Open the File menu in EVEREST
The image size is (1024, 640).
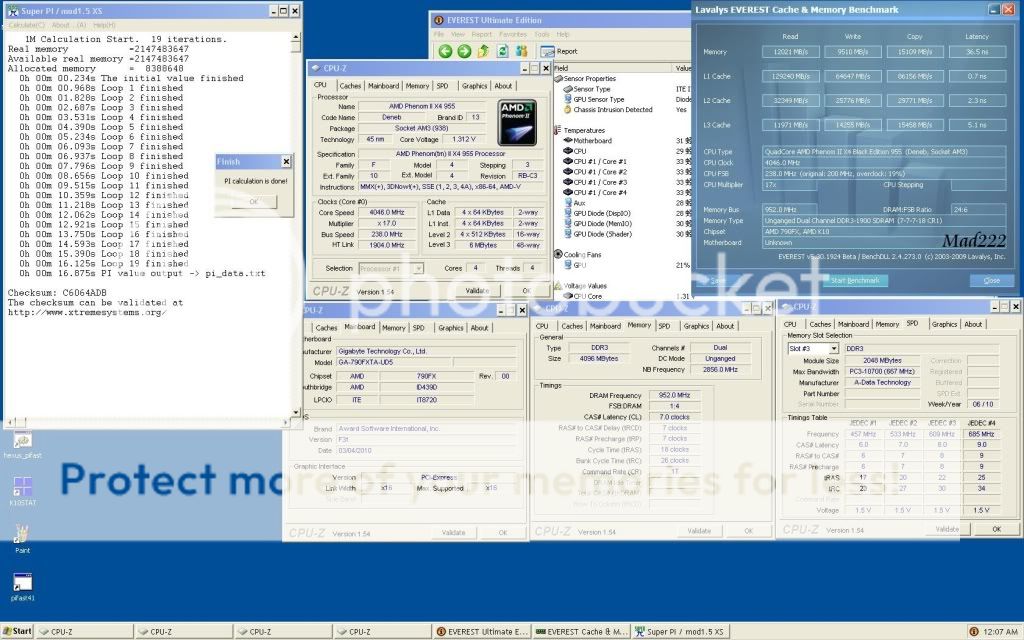(439, 35)
